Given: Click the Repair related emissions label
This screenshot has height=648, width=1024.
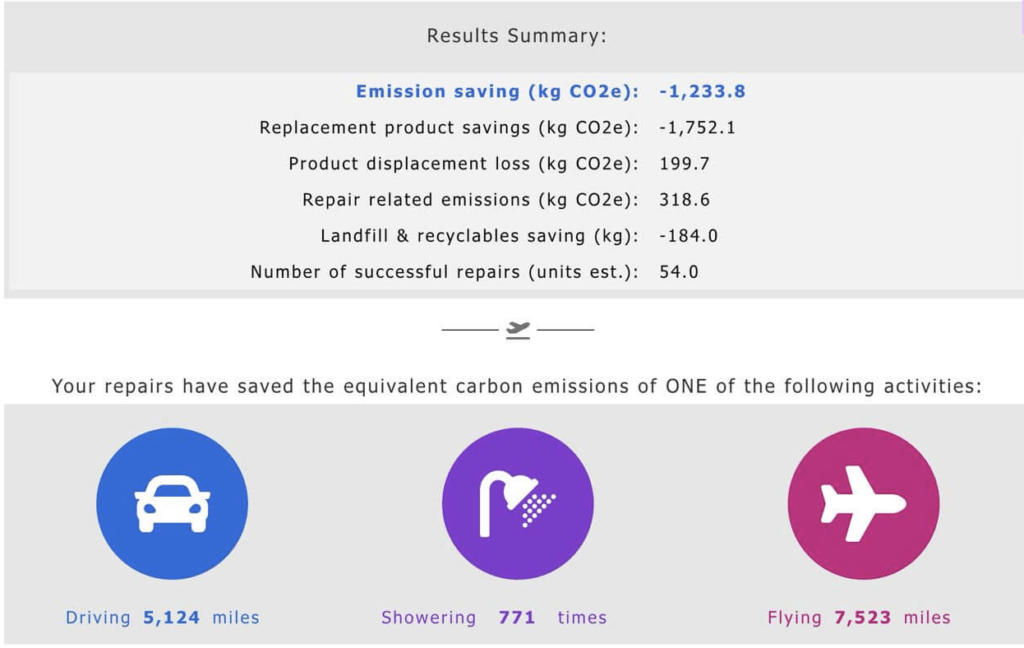Looking at the screenshot, I should [470, 199].
